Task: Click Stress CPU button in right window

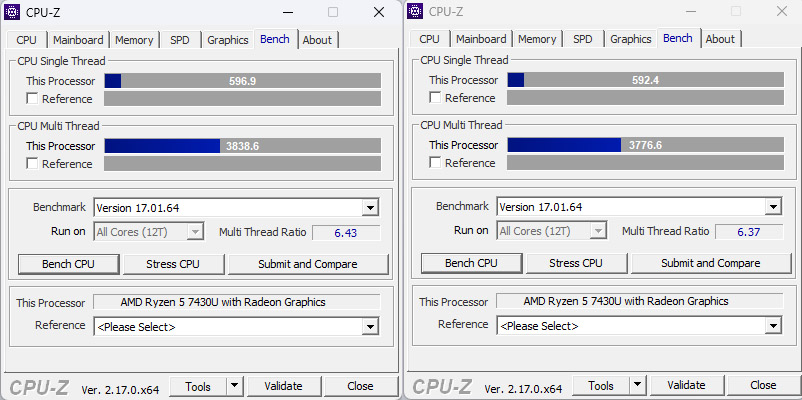Action: 576,263
